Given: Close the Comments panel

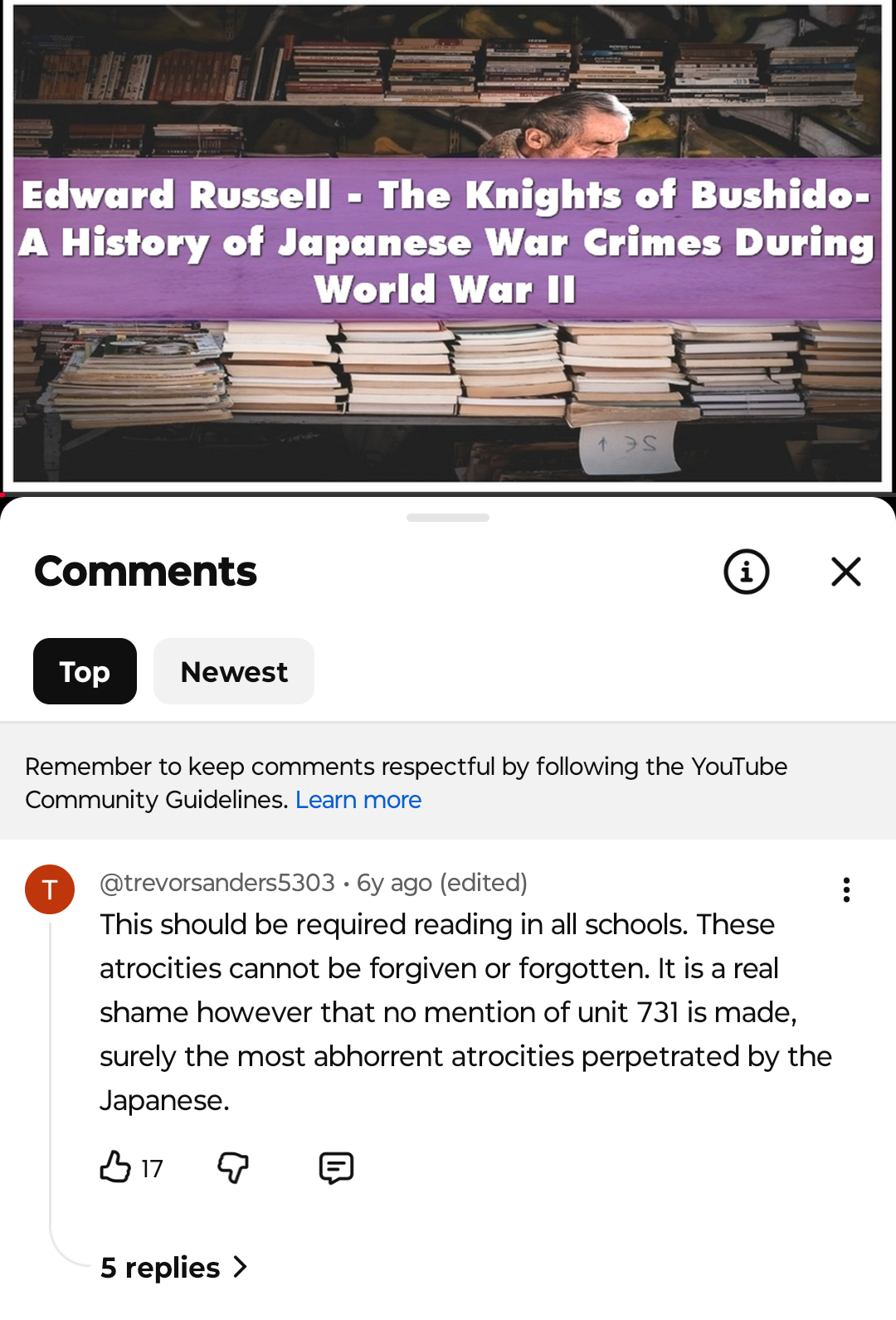Looking at the screenshot, I should [846, 572].
